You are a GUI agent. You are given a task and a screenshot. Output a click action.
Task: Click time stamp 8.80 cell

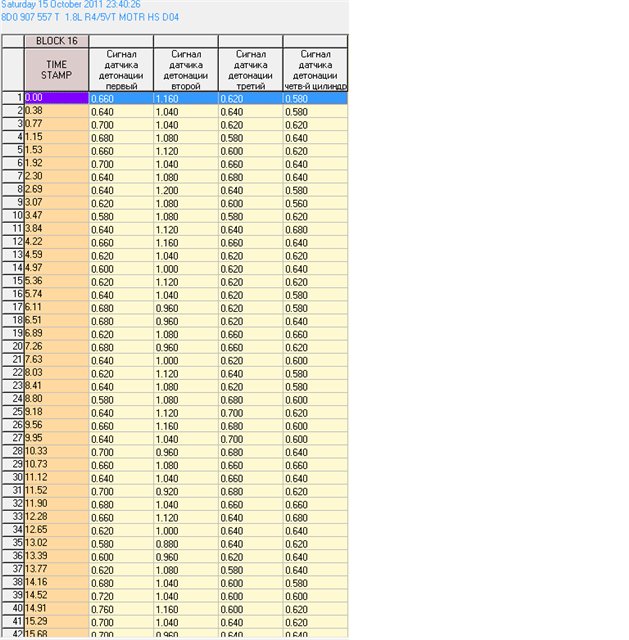(56, 399)
